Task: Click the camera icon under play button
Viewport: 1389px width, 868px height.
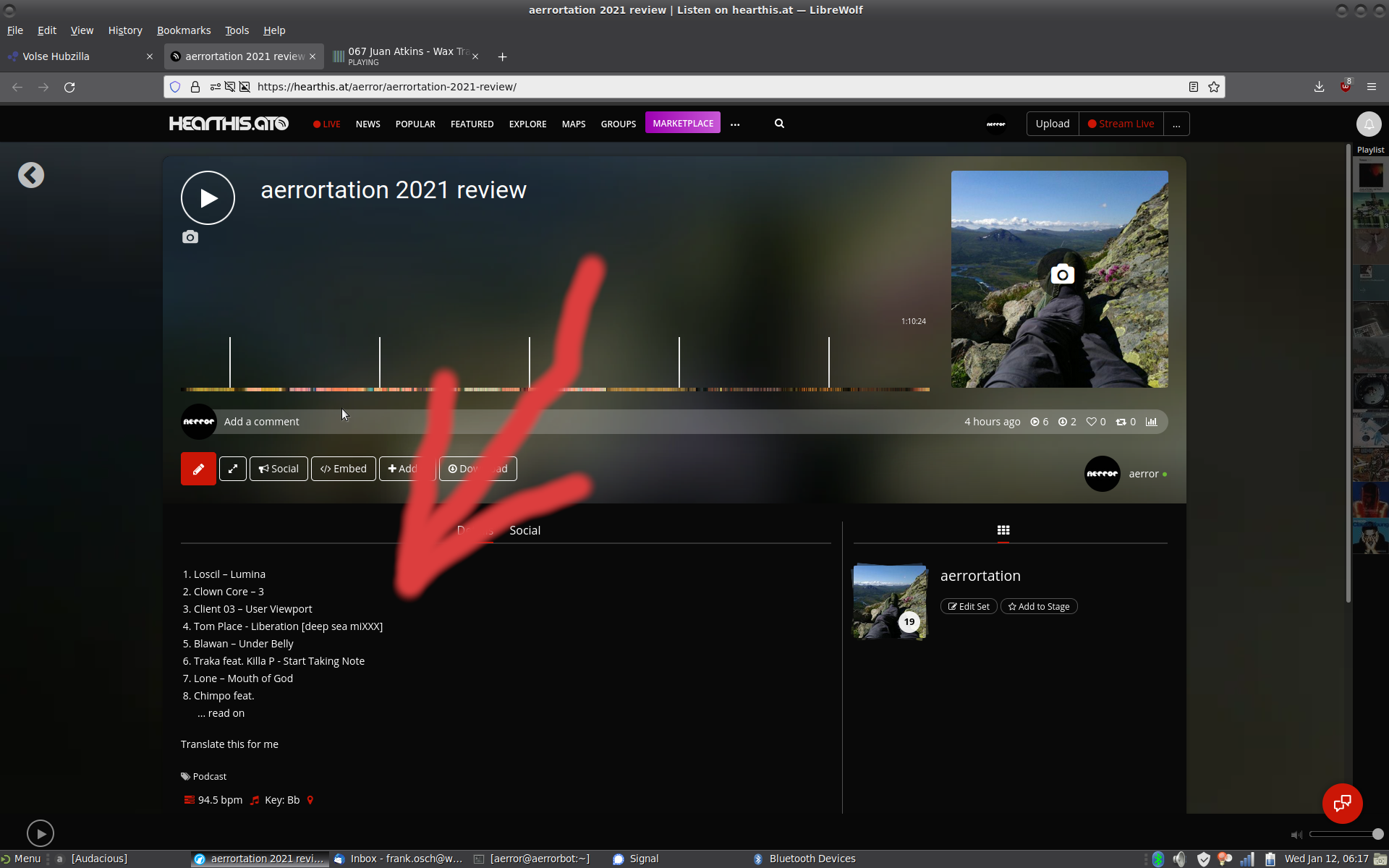Action: [x=190, y=237]
